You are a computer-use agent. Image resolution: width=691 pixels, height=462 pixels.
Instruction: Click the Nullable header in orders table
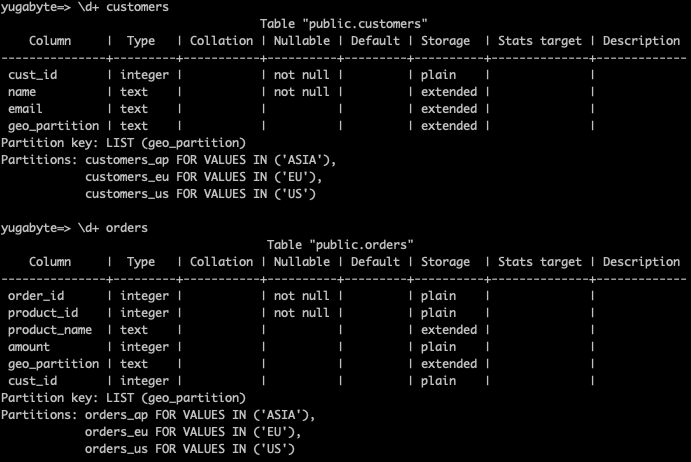[301, 262]
